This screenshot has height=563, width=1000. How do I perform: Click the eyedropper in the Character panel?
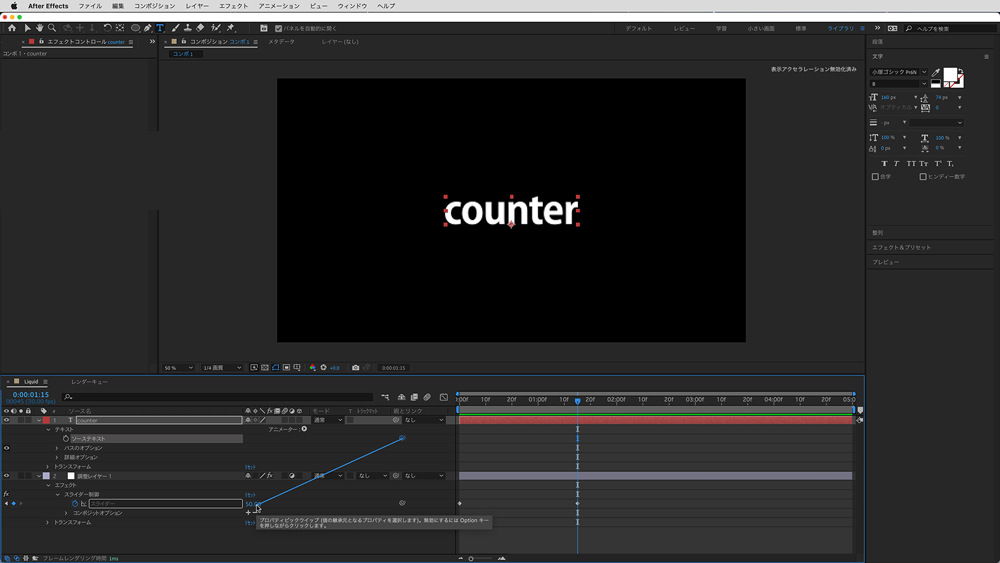936,73
